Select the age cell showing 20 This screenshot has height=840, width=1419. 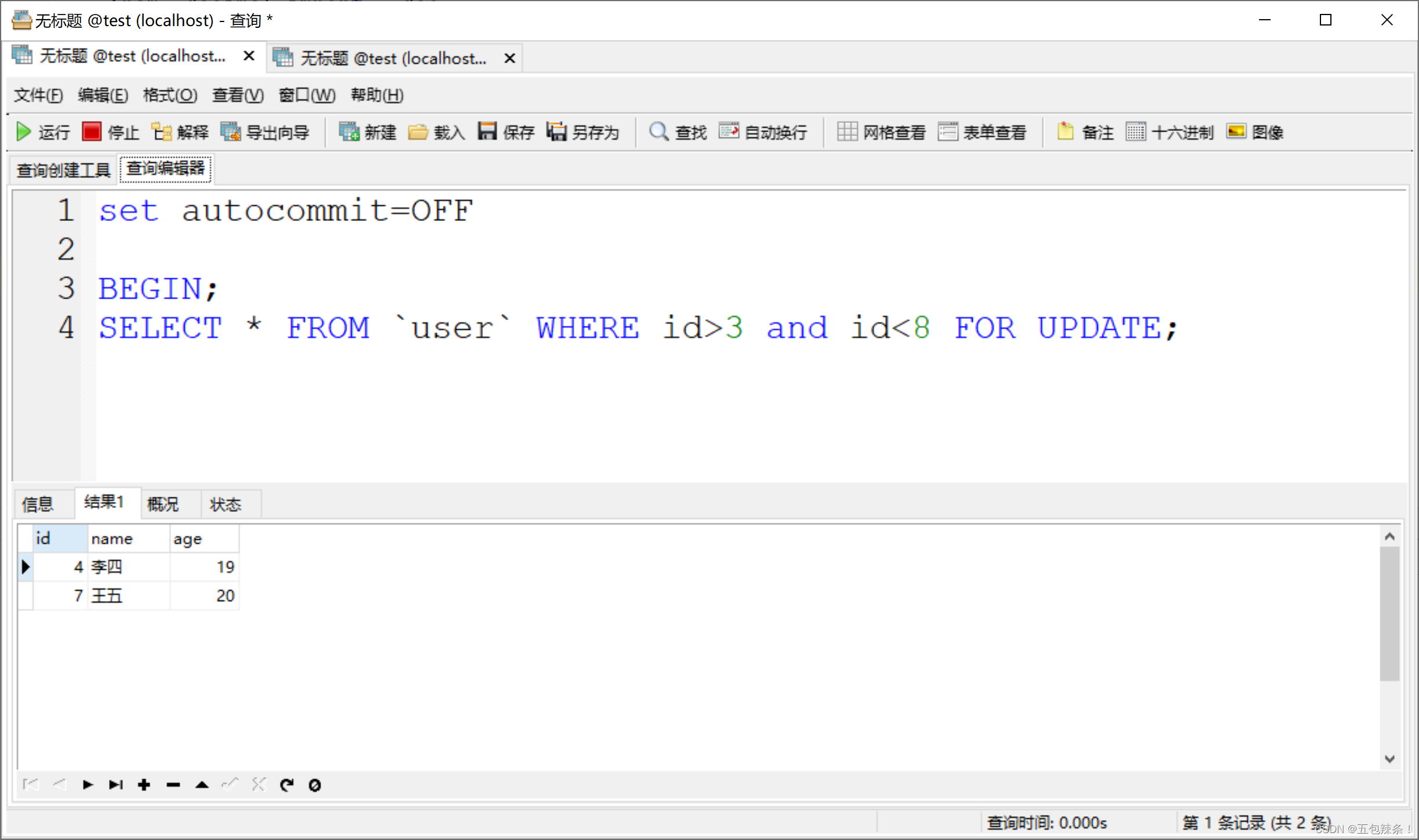204,595
